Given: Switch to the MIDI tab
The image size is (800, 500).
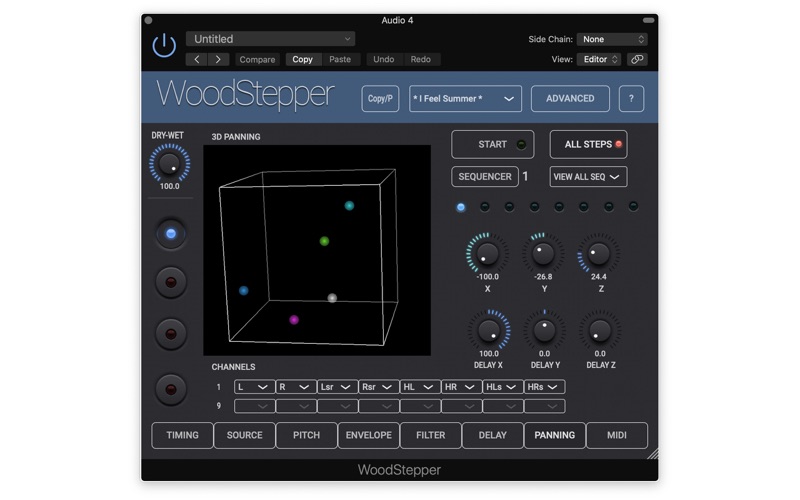Looking at the screenshot, I should click(x=617, y=435).
